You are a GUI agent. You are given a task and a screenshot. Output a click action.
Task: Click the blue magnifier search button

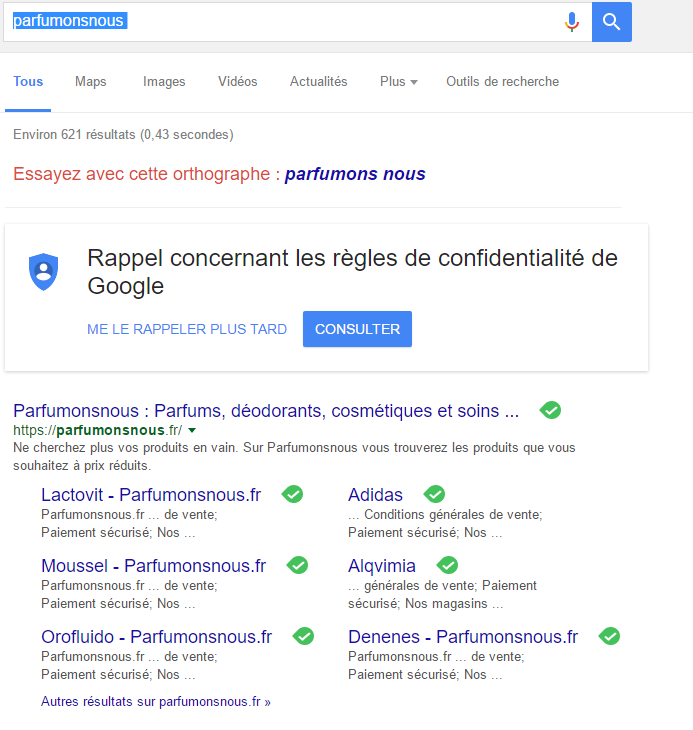click(612, 22)
